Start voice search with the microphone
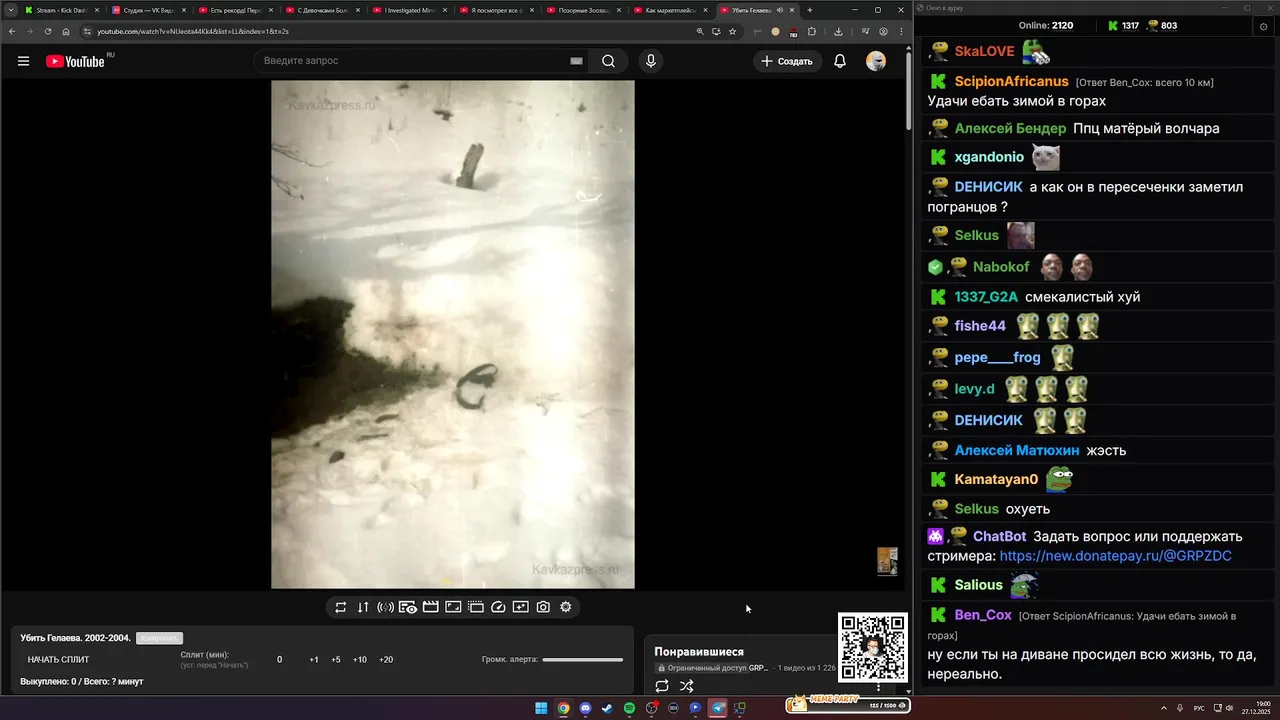Image resolution: width=1280 pixels, height=720 pixels. (651, 61)
